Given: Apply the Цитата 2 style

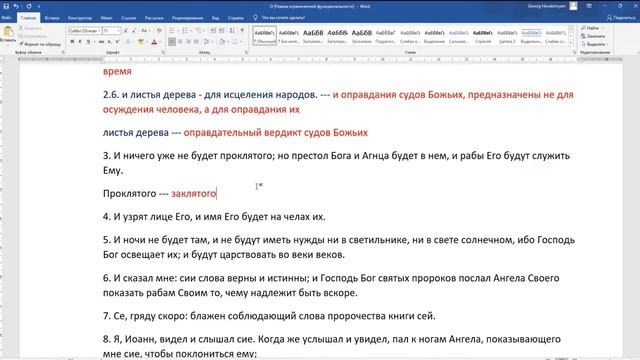Looking at the screenshot, I should coord(507,36).
